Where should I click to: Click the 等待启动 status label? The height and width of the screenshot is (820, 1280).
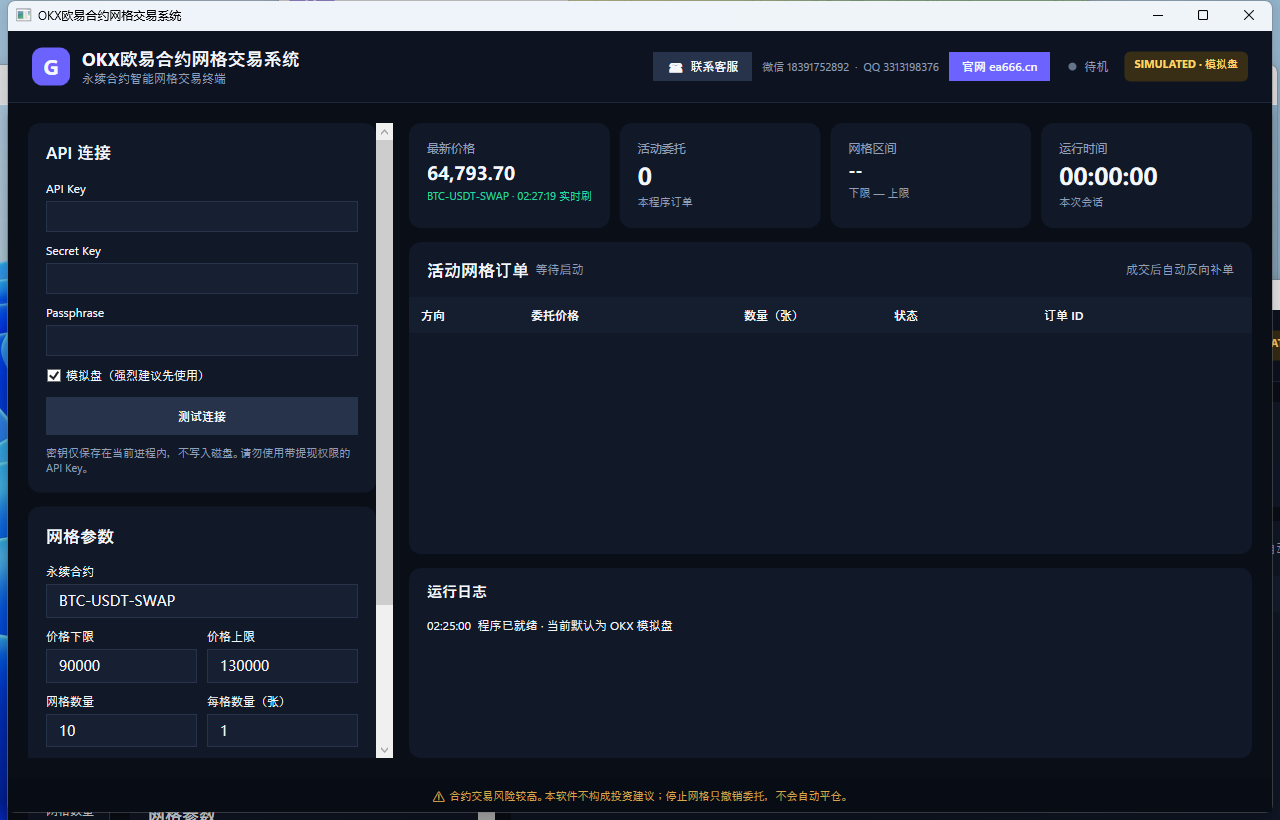[559, 270]
